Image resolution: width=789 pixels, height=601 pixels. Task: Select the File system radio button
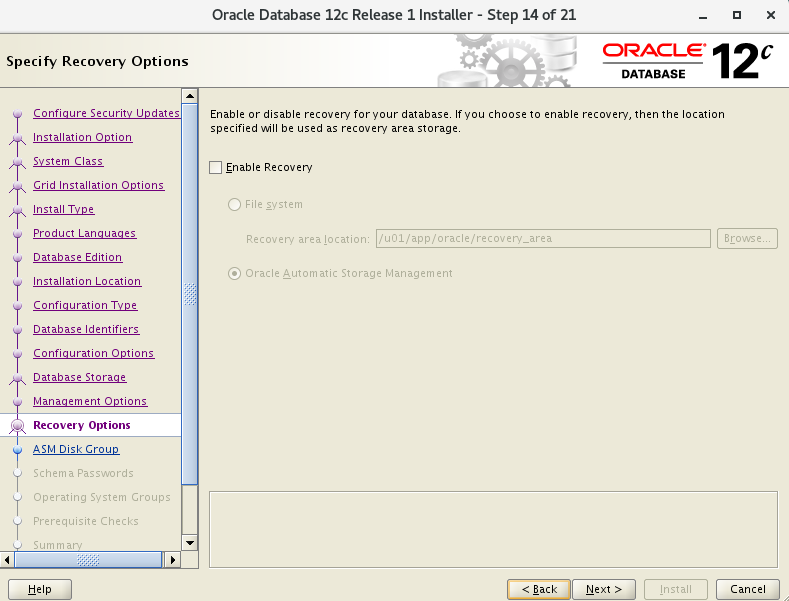pos(235,205)
